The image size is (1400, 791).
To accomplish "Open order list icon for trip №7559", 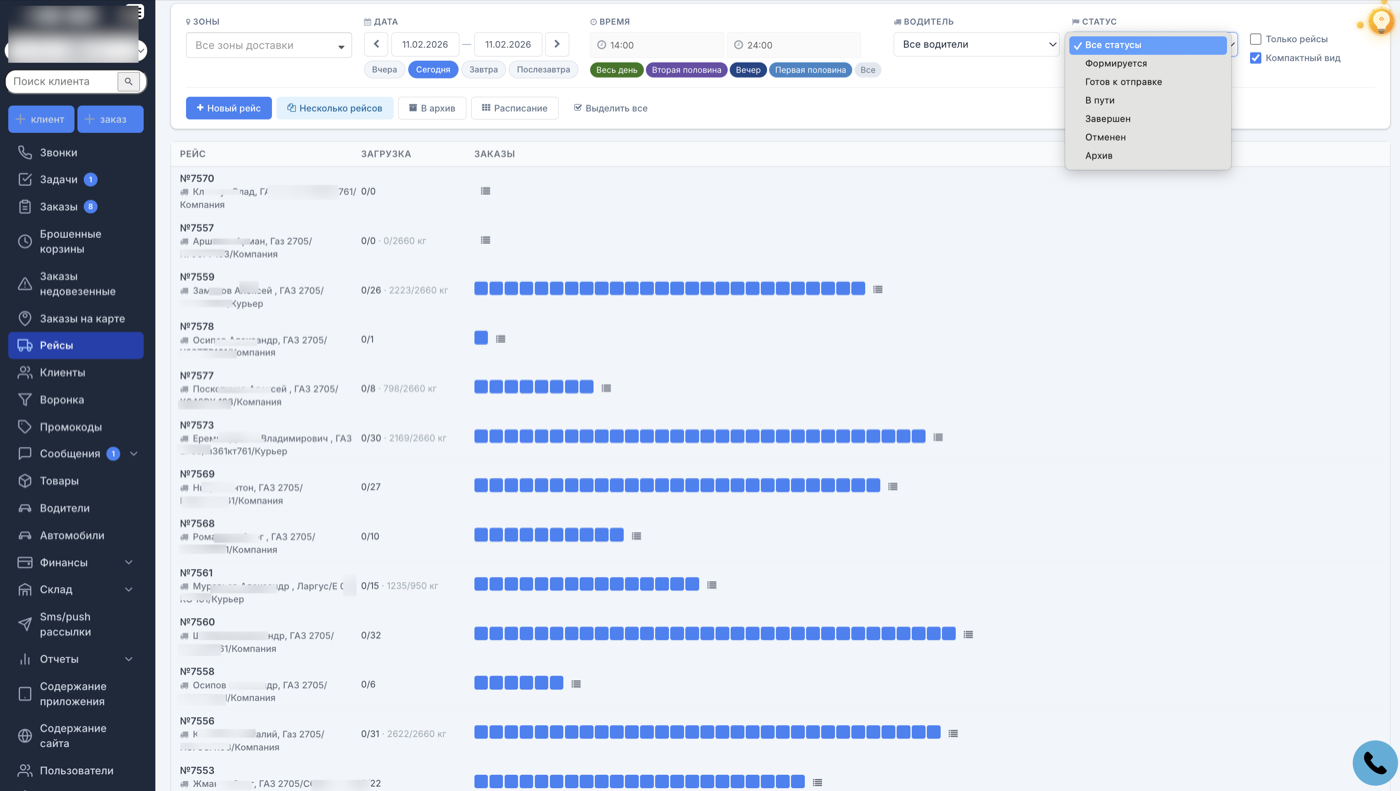I will (x=878, y=289).
